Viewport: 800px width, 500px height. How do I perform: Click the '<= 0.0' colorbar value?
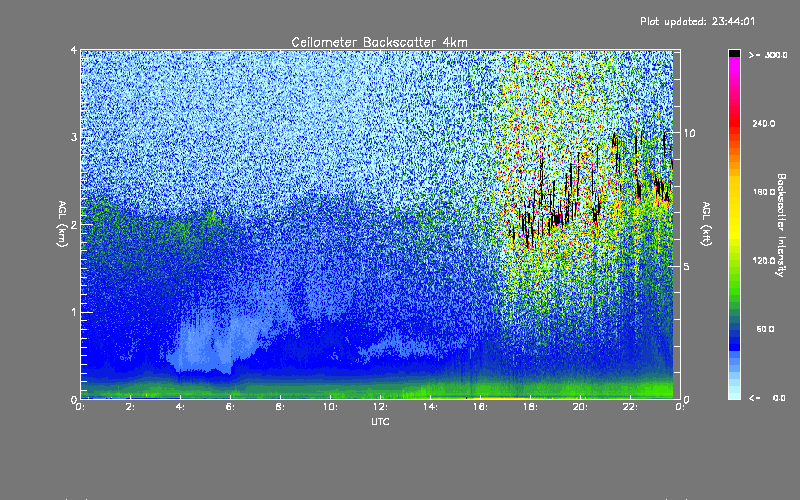pyautogui.click(x=767, y=398)
